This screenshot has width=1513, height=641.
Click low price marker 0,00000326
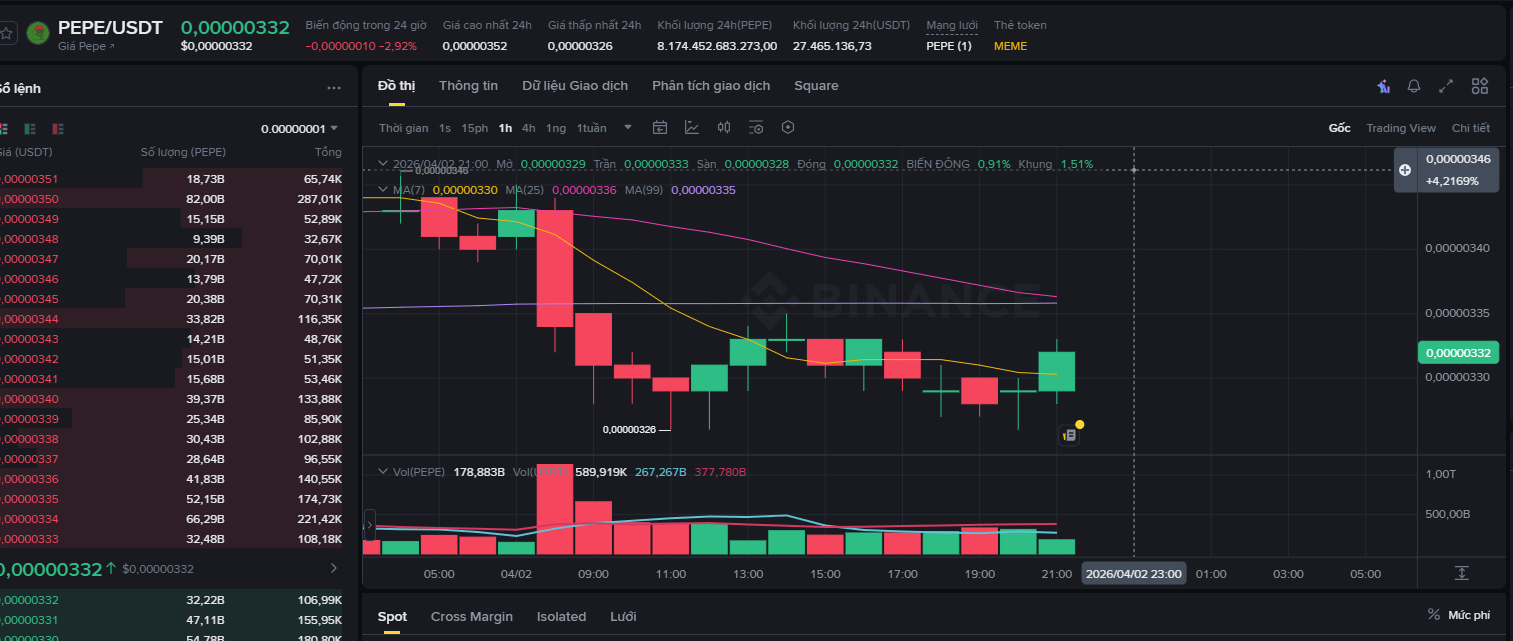(629, 429)
